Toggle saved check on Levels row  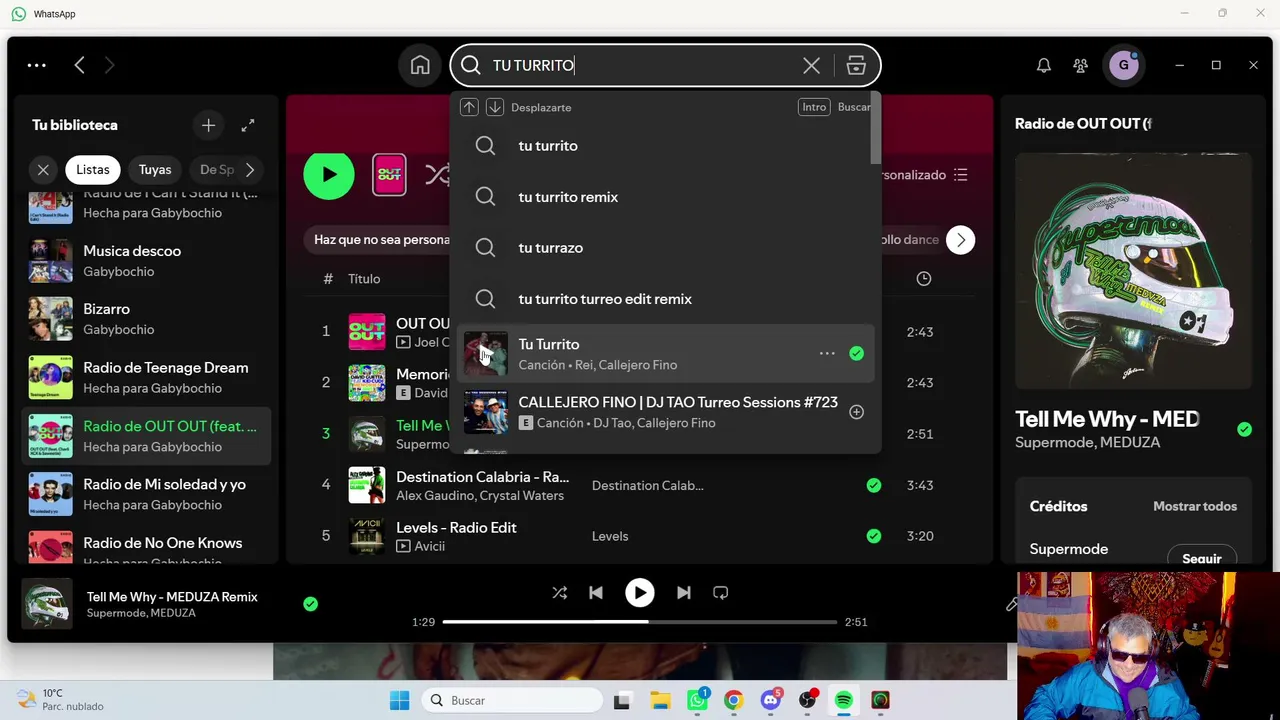[874, 536]
